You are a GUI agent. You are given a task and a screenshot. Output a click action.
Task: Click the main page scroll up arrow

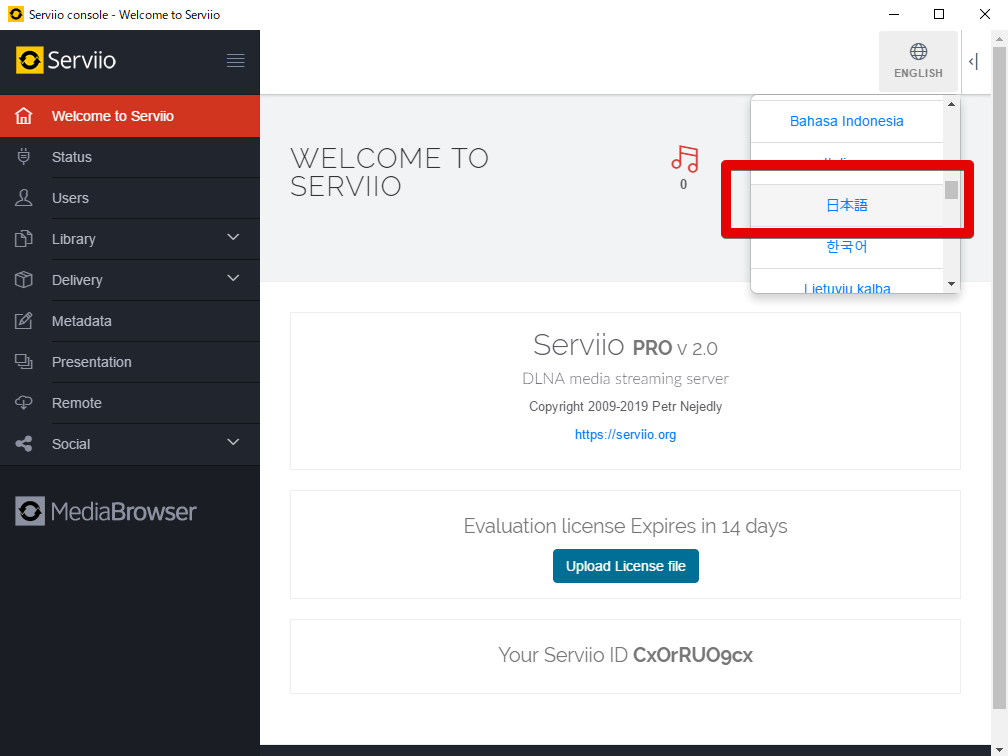click(999, 39)
